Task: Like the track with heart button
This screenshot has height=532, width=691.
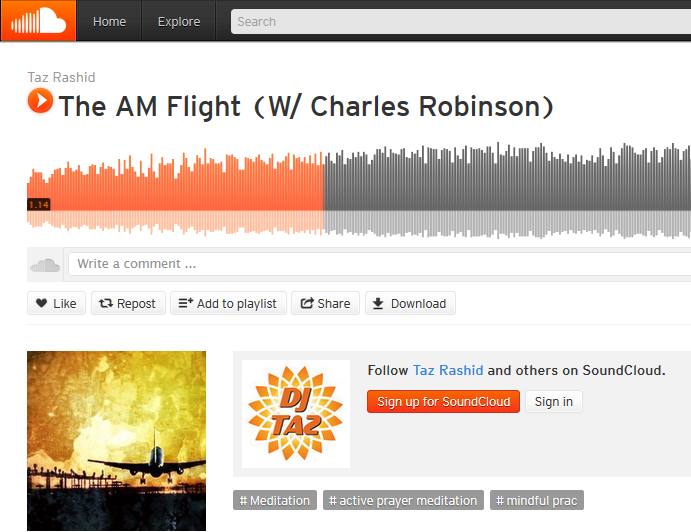Action: pyautogui.click(x=56, y=303)
